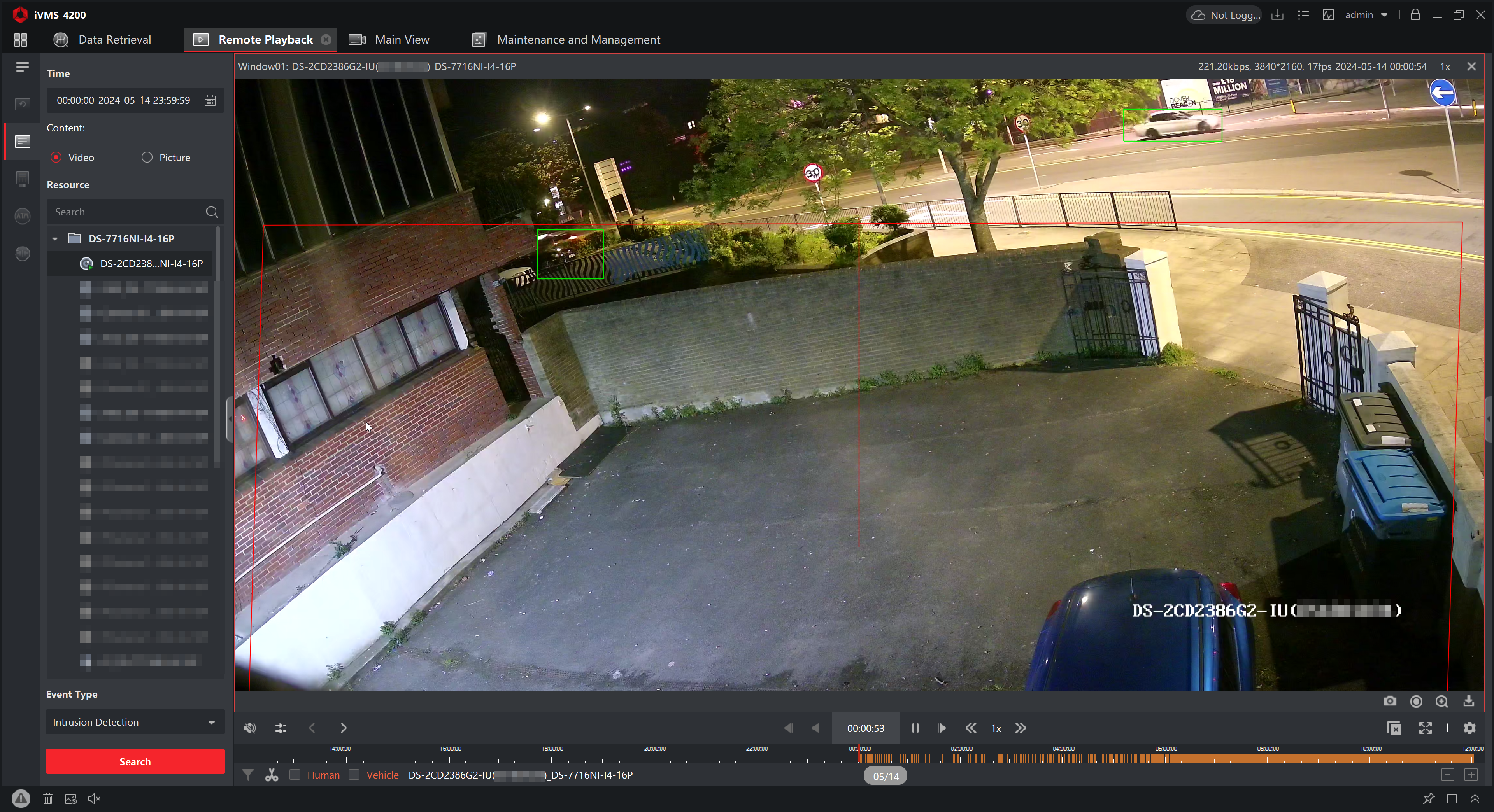Open playback settings gear icon
Image resolution: width=1494 pixels, height=812 pixels.
pos(1469,728)
